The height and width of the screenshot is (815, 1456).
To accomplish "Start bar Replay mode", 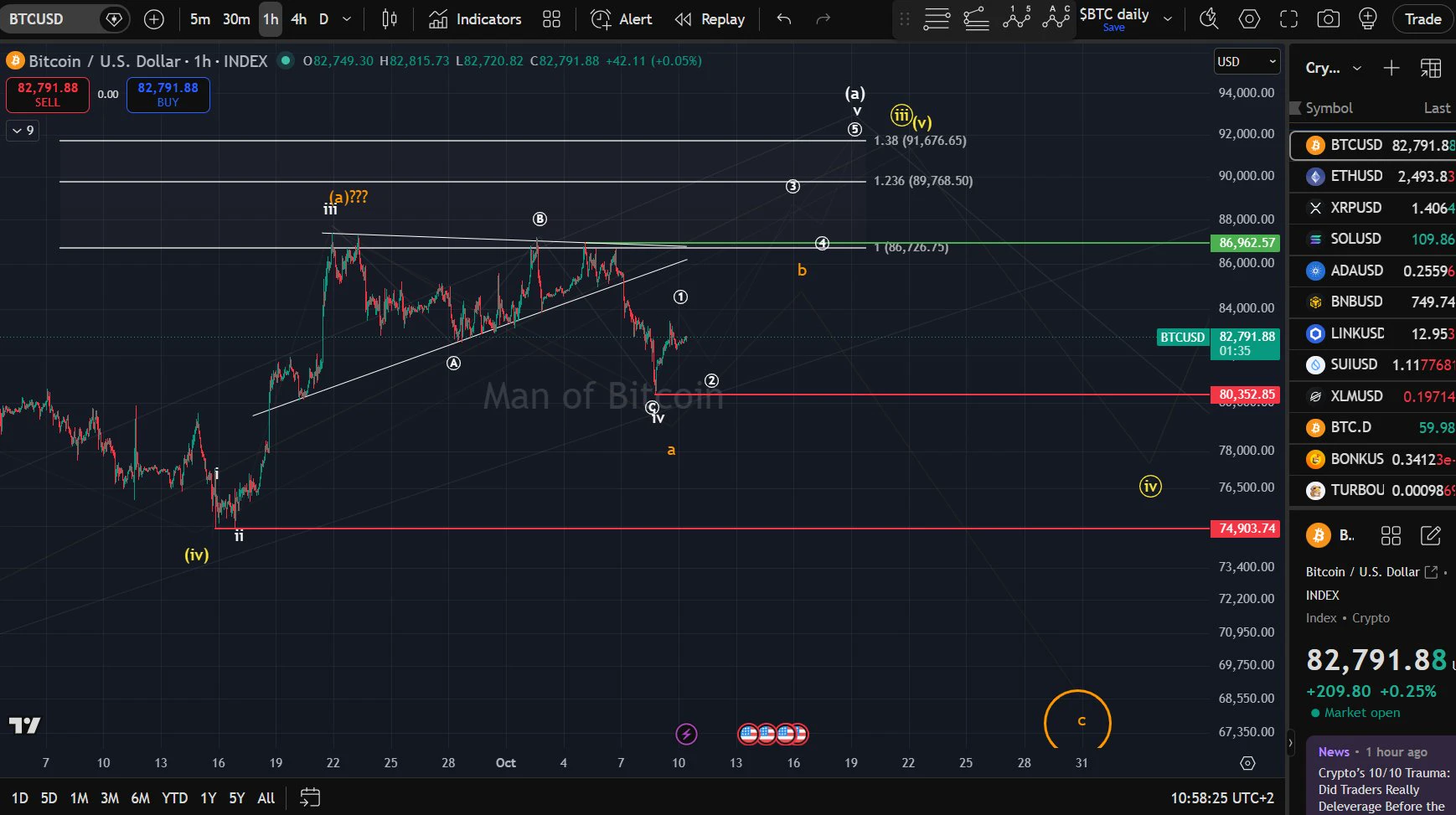I will pos(710,19).
